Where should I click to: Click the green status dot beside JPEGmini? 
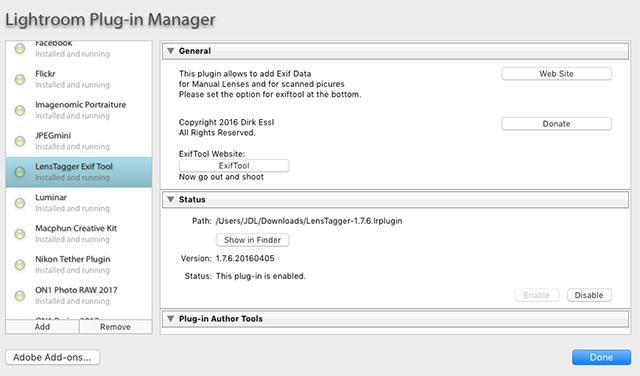(20, 141)
